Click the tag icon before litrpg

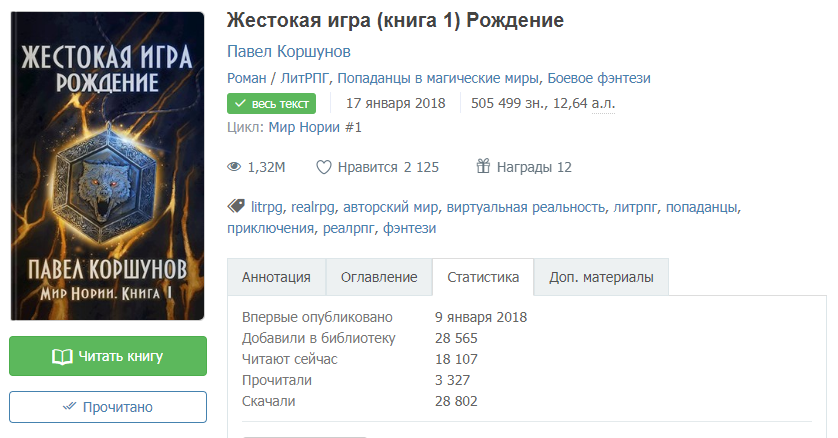coord(236,207)
